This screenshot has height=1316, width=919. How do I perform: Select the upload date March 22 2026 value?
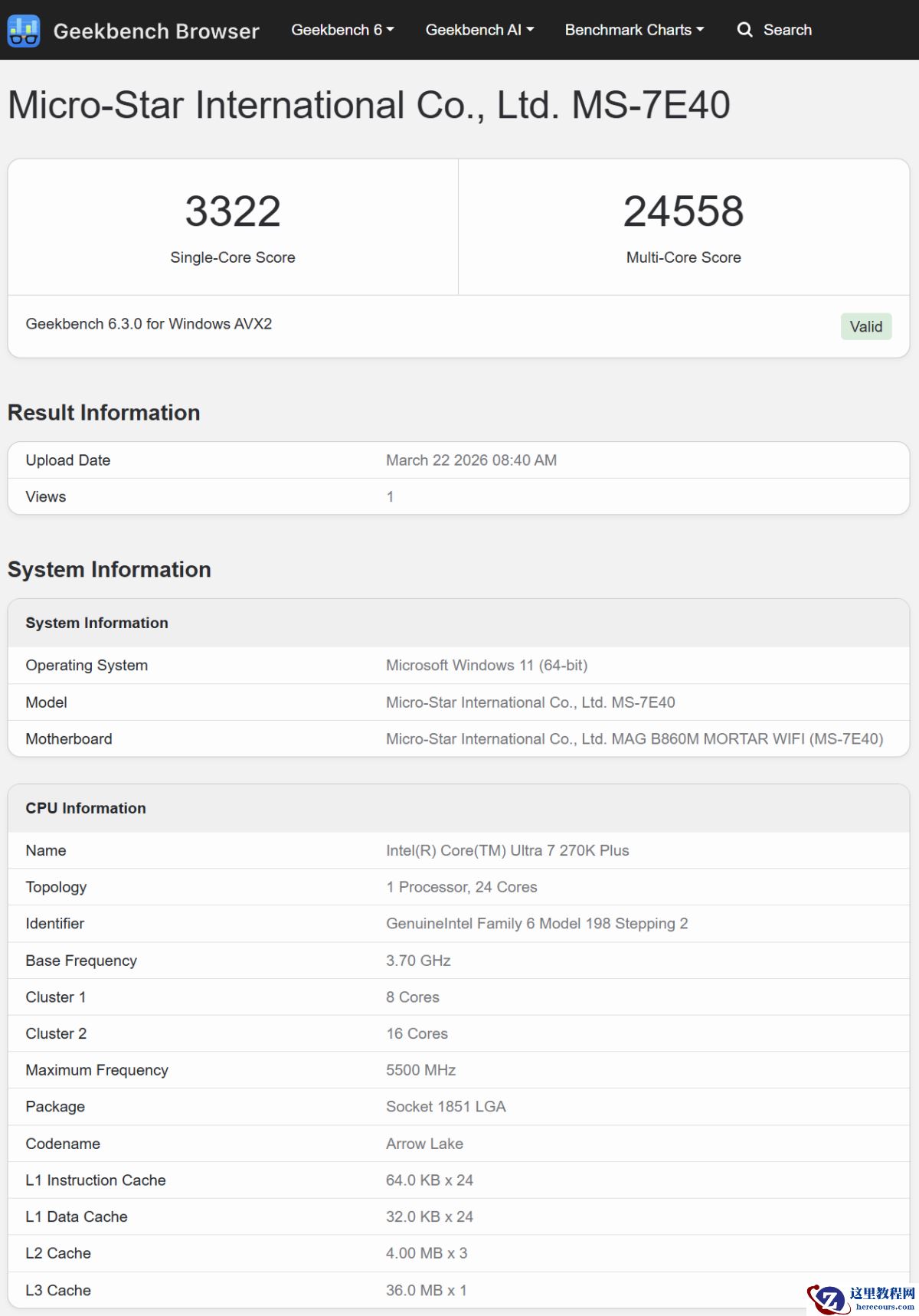click(x=471, y=460)
